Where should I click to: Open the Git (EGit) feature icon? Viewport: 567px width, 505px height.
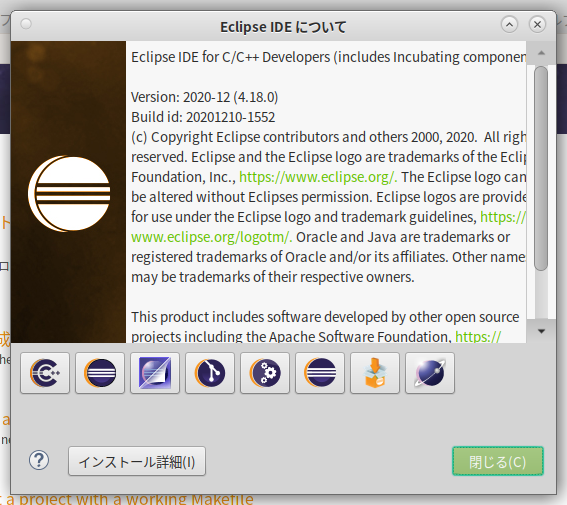tap(210, 373)
